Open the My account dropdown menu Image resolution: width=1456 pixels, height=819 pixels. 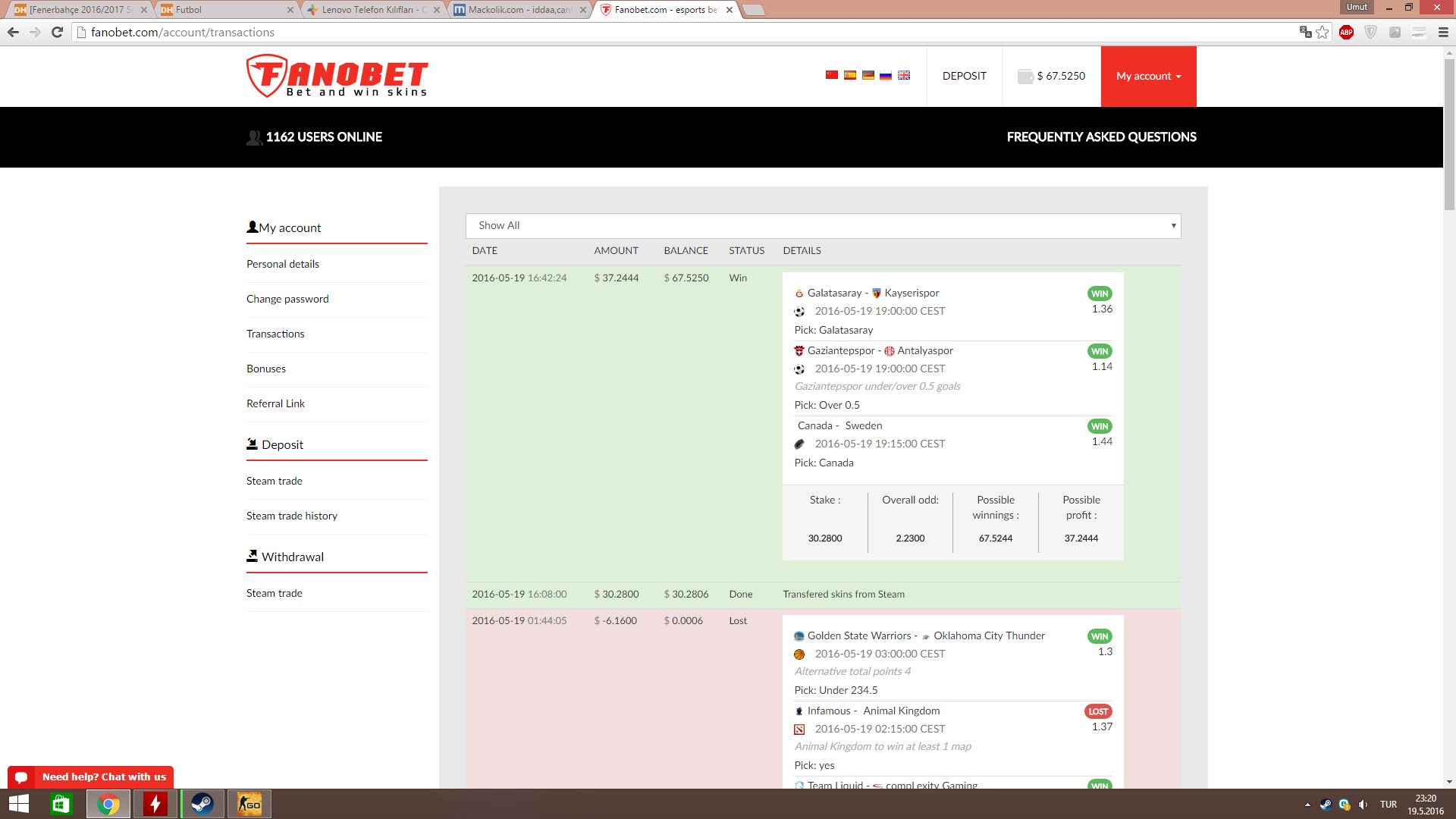click(x=1148, y=76)
